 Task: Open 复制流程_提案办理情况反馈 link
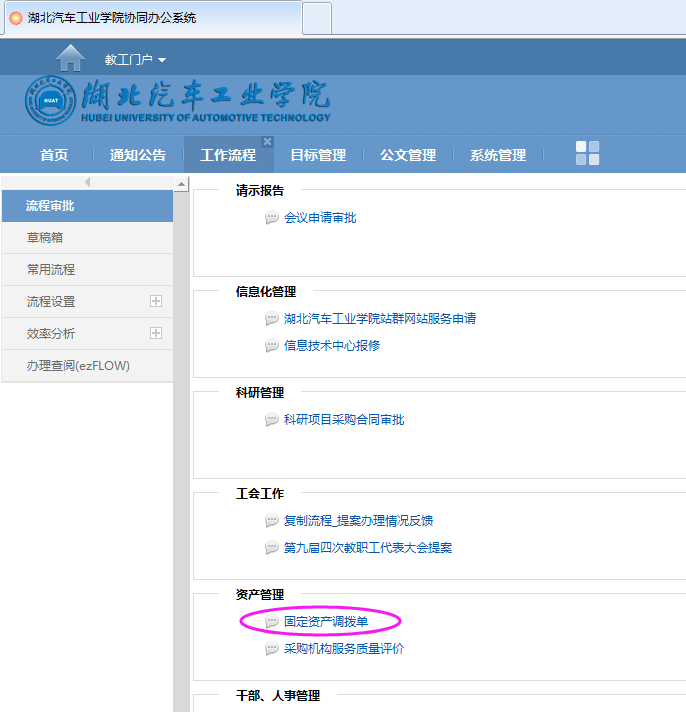pos(359,520)
